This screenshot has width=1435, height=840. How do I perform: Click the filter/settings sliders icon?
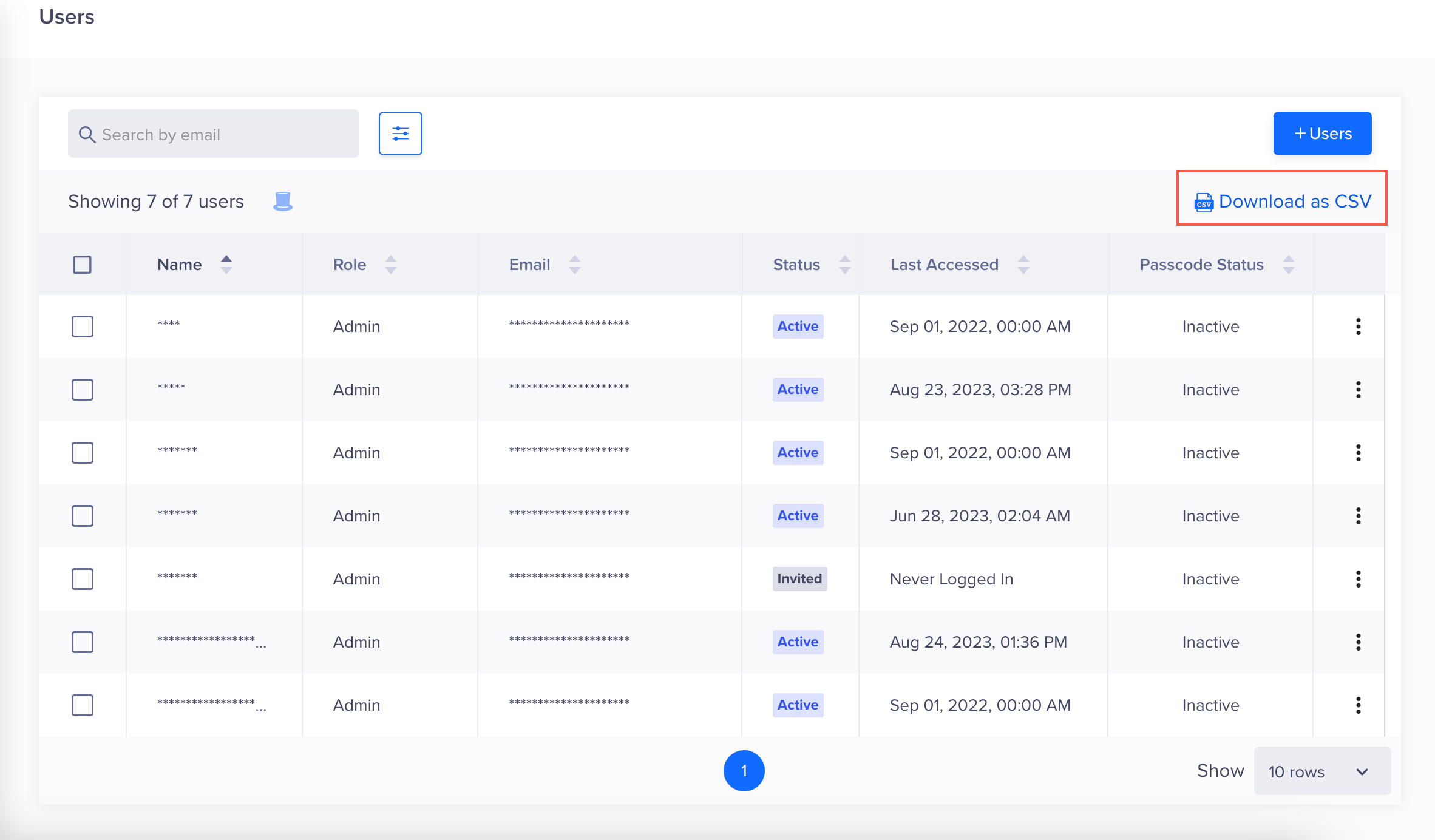pos(400,134)
